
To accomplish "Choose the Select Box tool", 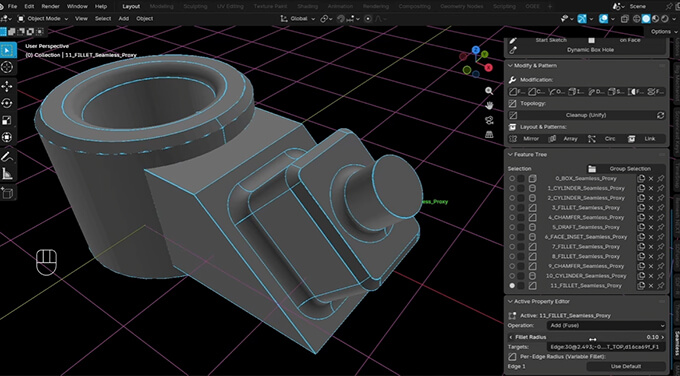I will pos(7,50).
